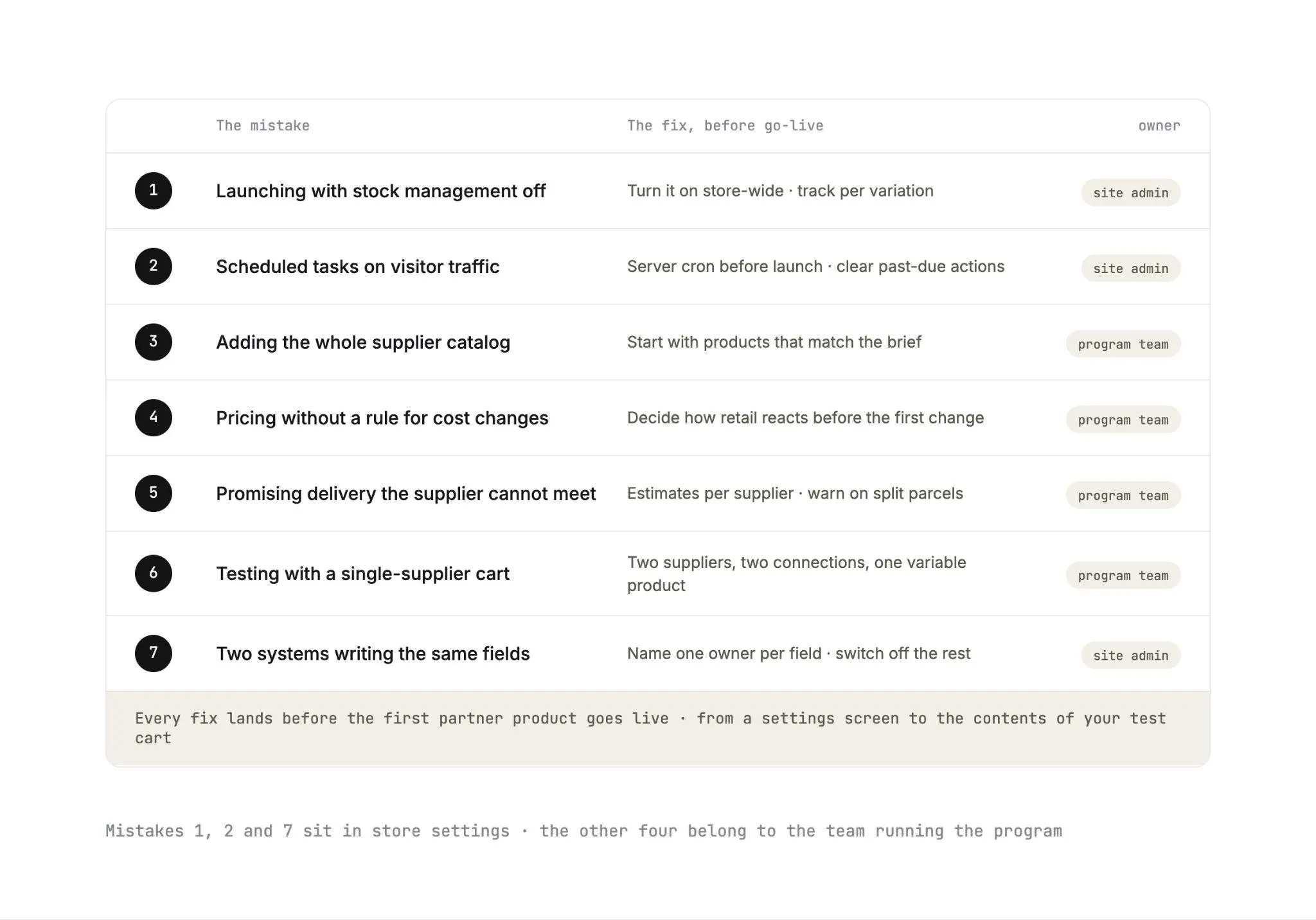
Task: Click 'Server cron before launch' fix text
Action: 815,267
